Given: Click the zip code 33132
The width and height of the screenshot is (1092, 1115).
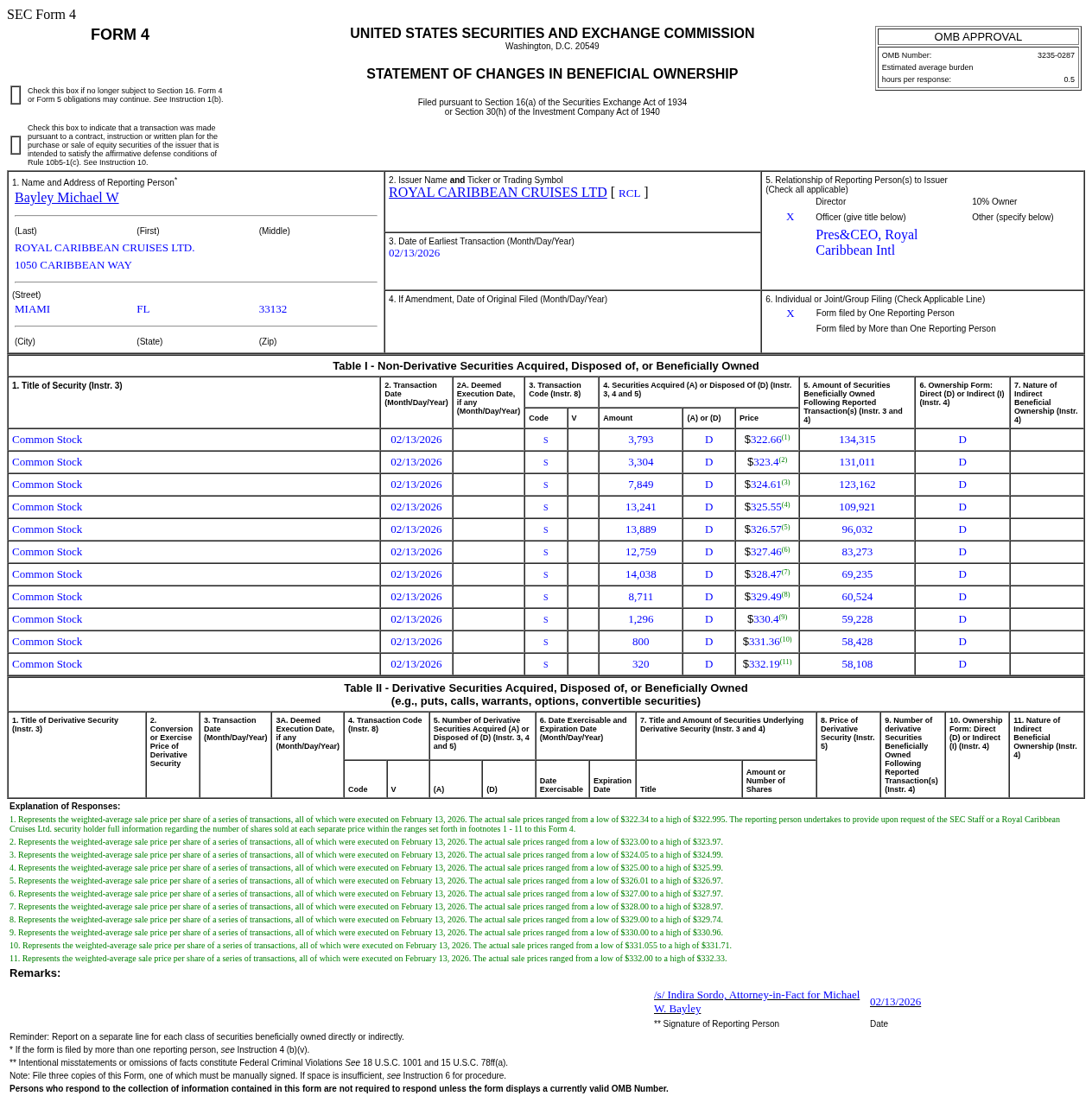Looking at the screenshot, I should (273, 309).
